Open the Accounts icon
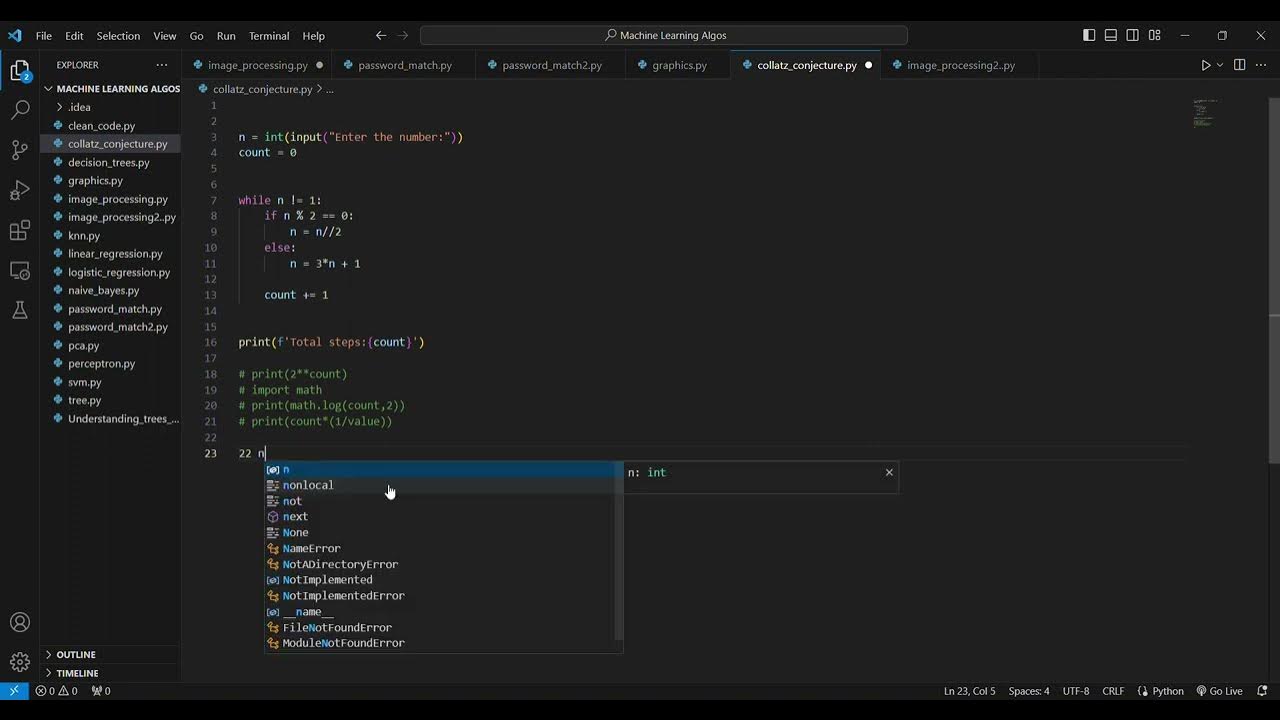This screenshot has width=1280, height=720. (20, 622)
